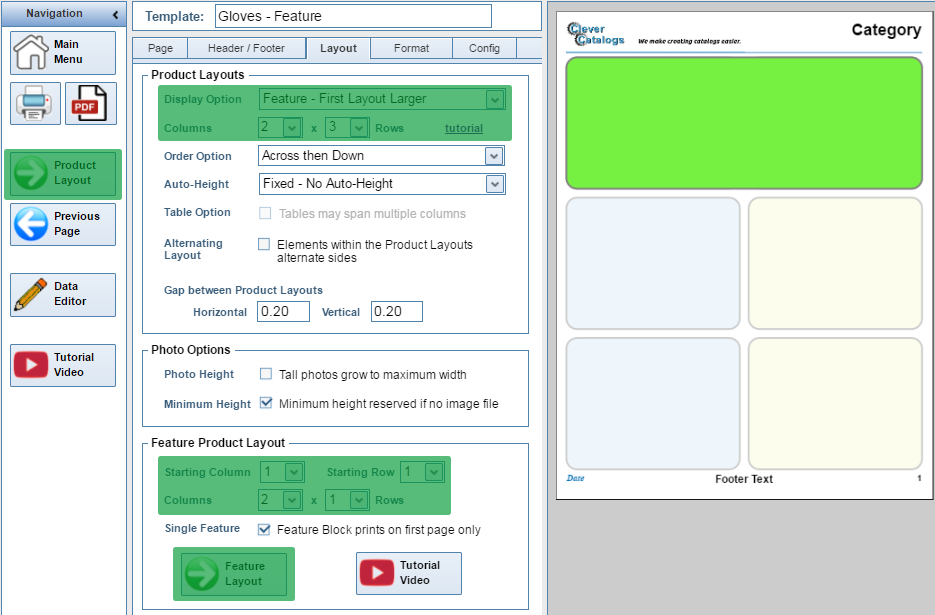Open Product Layout via green arrow
The height and width of the screenshot is (615, 935).
tap(32, 173)
